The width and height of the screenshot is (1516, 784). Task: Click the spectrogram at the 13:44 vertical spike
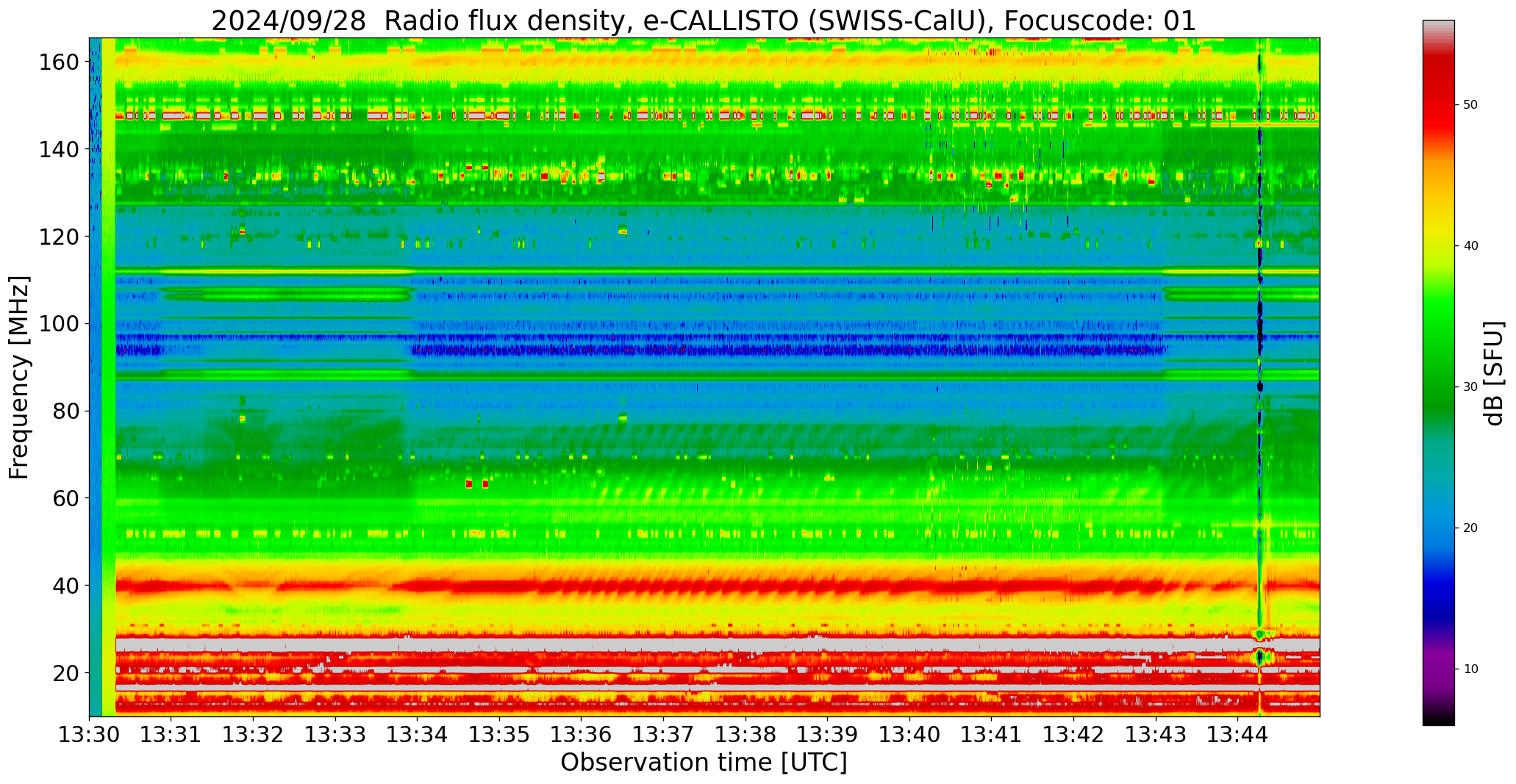[x=1259, y=377]
